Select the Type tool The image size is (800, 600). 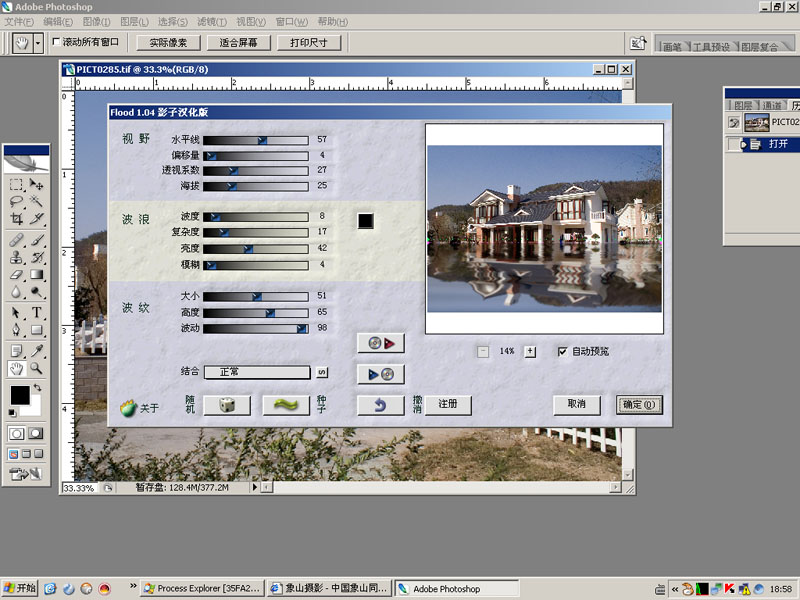[36, 312]
